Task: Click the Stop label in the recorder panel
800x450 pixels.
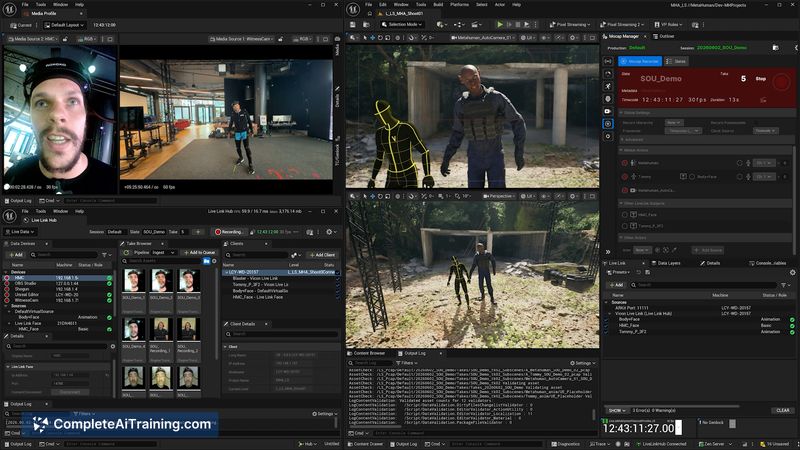Action: 761,79
